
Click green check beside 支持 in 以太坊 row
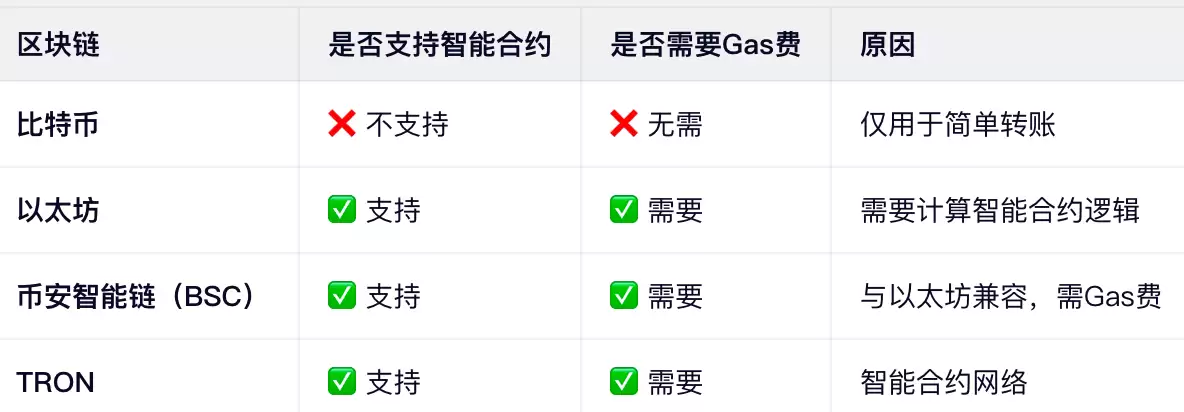tap(342, 210)
